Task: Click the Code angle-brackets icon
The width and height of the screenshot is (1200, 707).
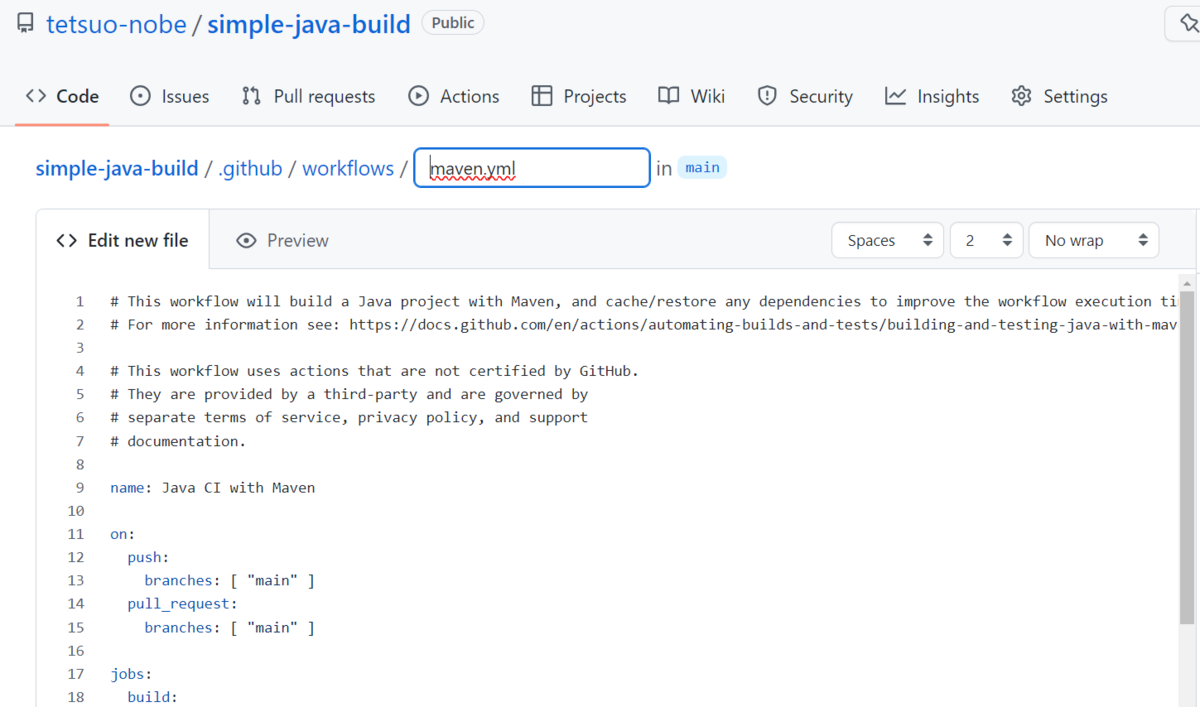Action: tap(36, 96)
